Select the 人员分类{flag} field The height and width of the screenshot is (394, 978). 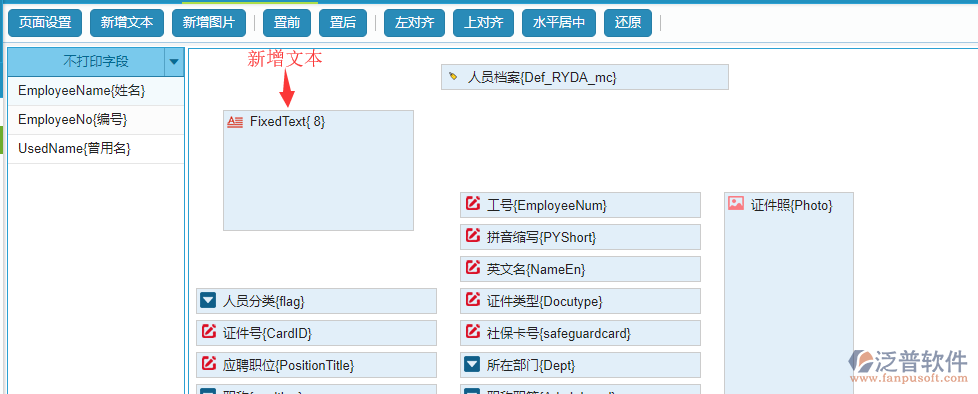pyautogui.click(x=316, y=301)
